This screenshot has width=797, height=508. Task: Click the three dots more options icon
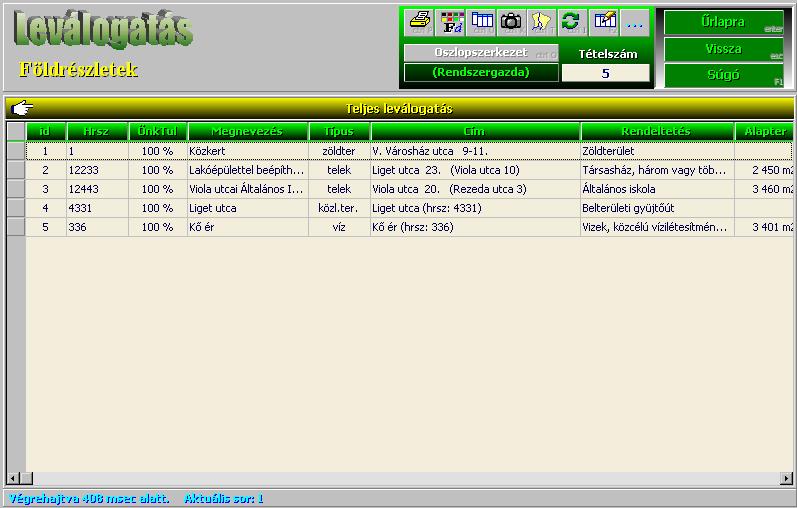(635, 21)
